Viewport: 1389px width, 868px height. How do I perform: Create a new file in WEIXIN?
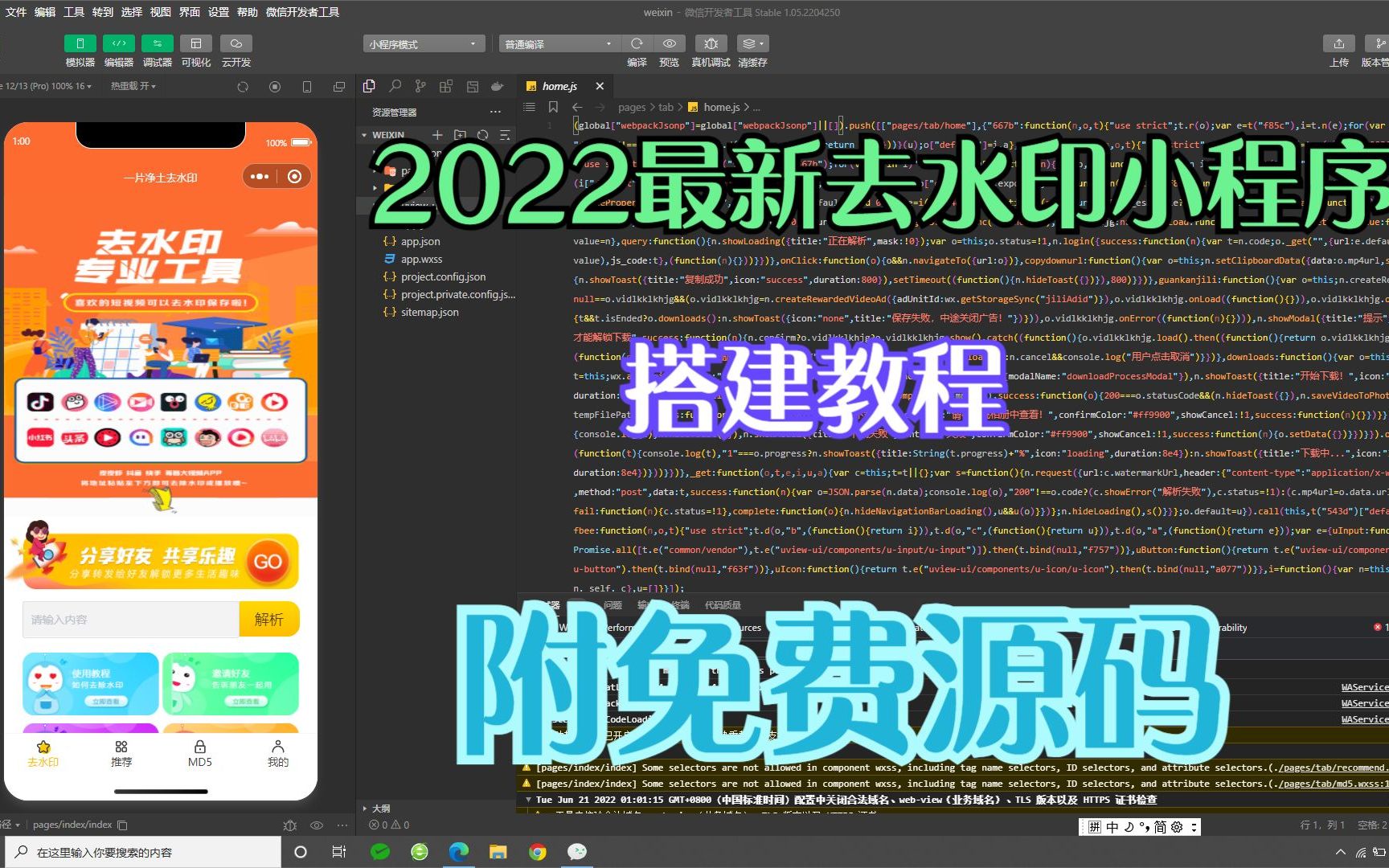click(x=437, y=135)
